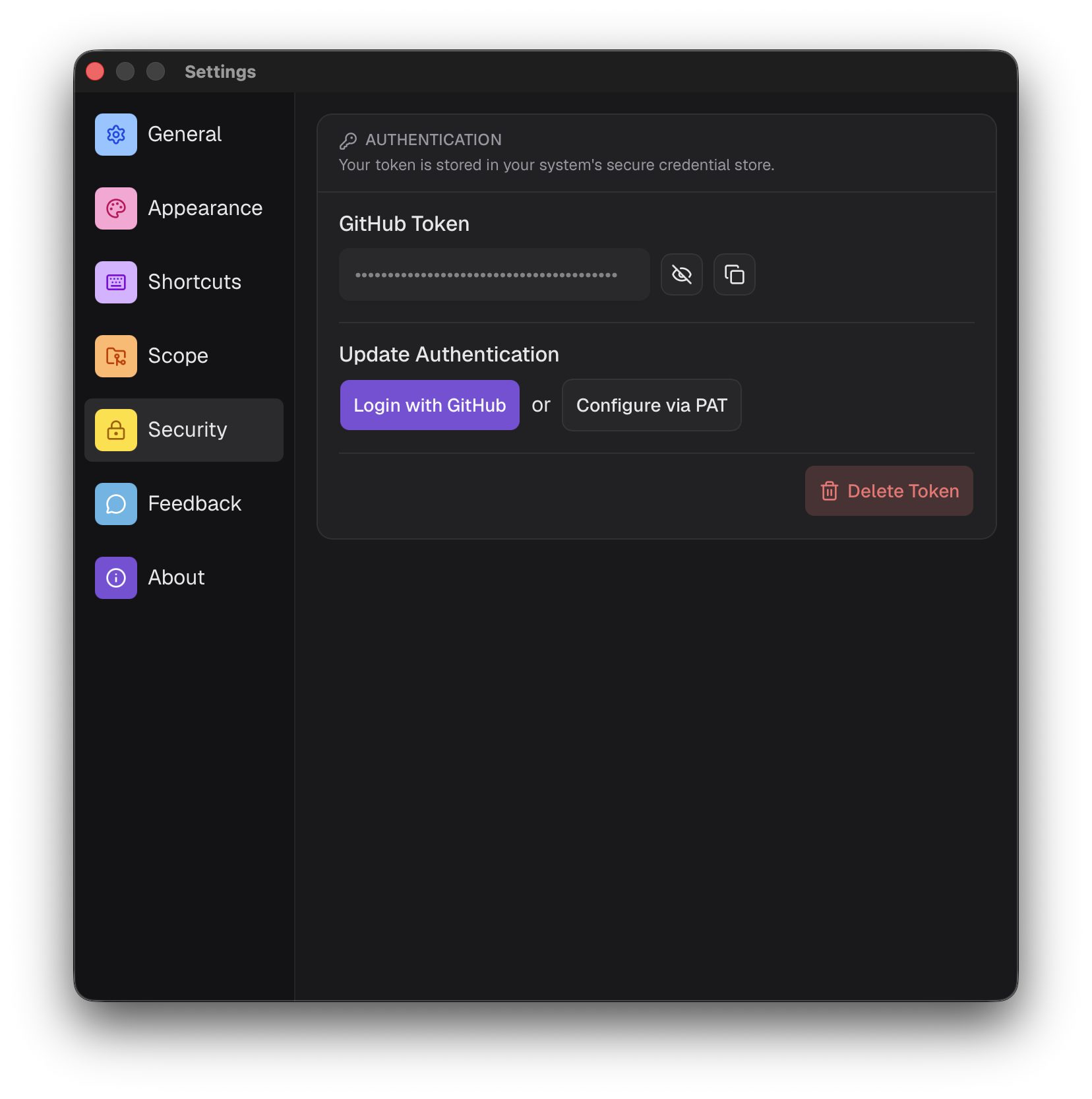Choose Configure via PAT
The width and height of the screenshot is (1092, 1099).
coord(652,405)
